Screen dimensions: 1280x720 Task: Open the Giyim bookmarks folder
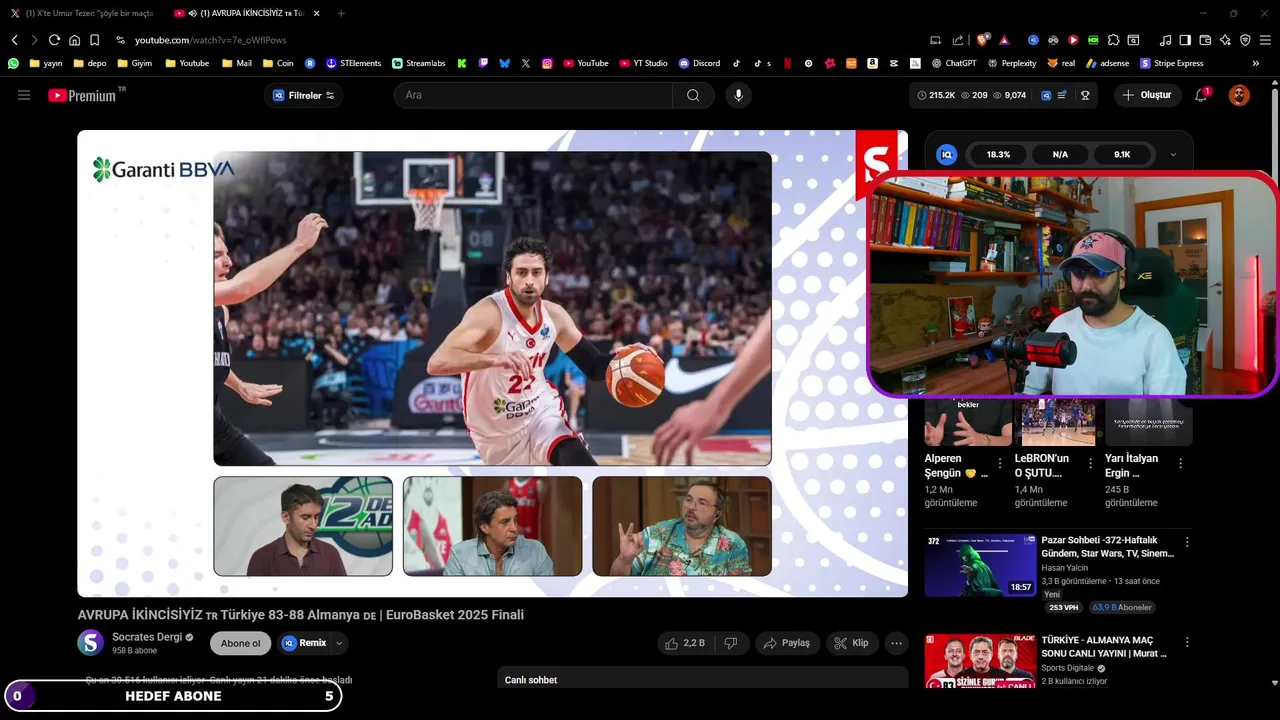(135, 63)
